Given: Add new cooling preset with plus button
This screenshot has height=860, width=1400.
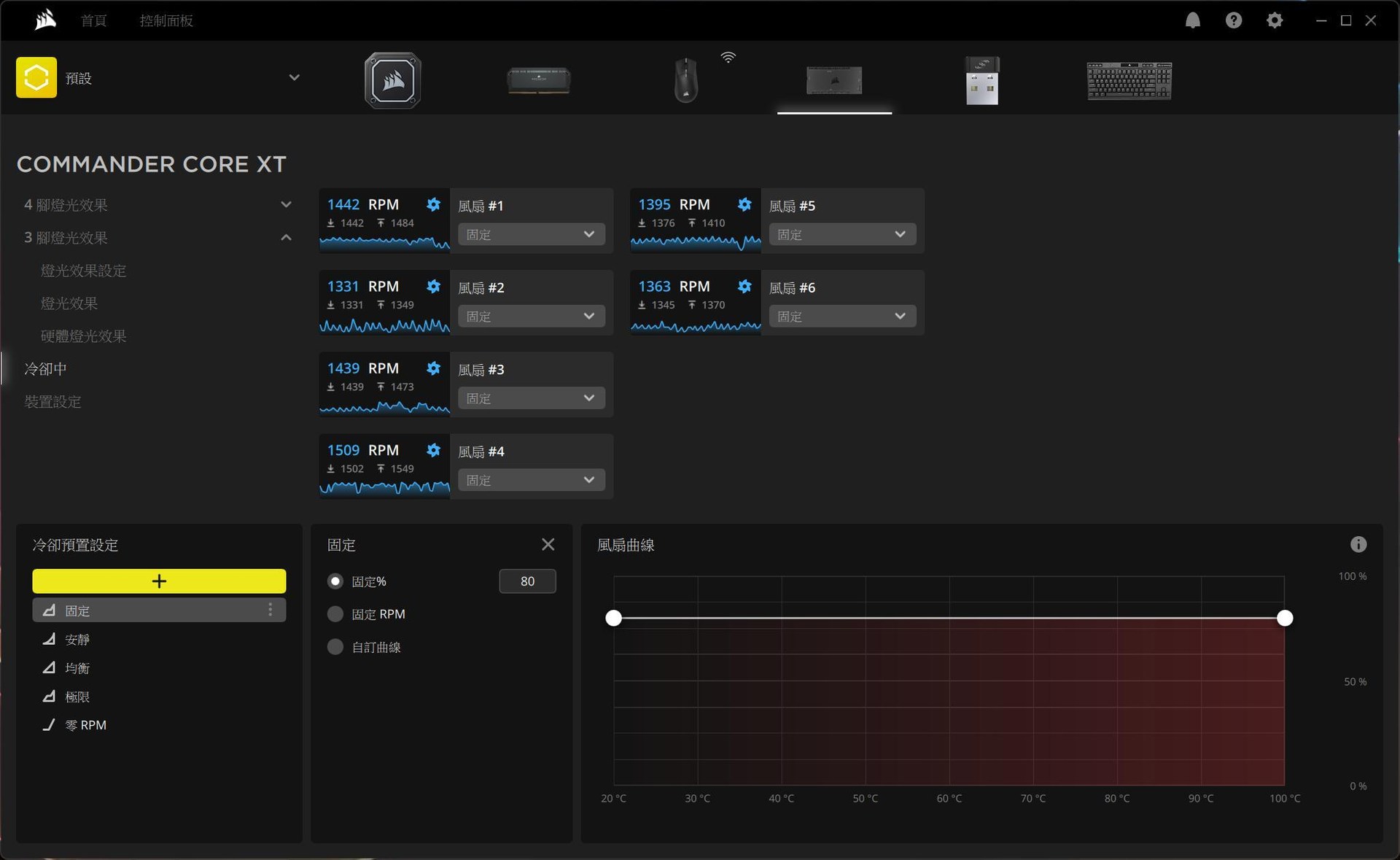Looking at the screenshot, I should coord(159,581).
